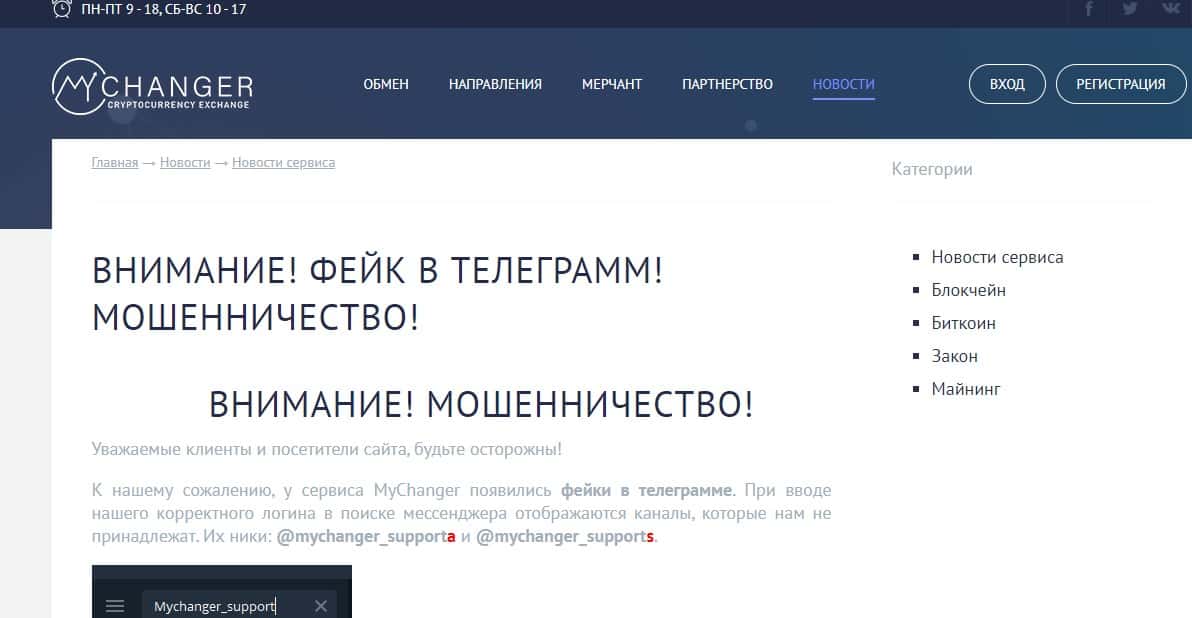Follow the Новости breadcrumb link

(185, 163)
